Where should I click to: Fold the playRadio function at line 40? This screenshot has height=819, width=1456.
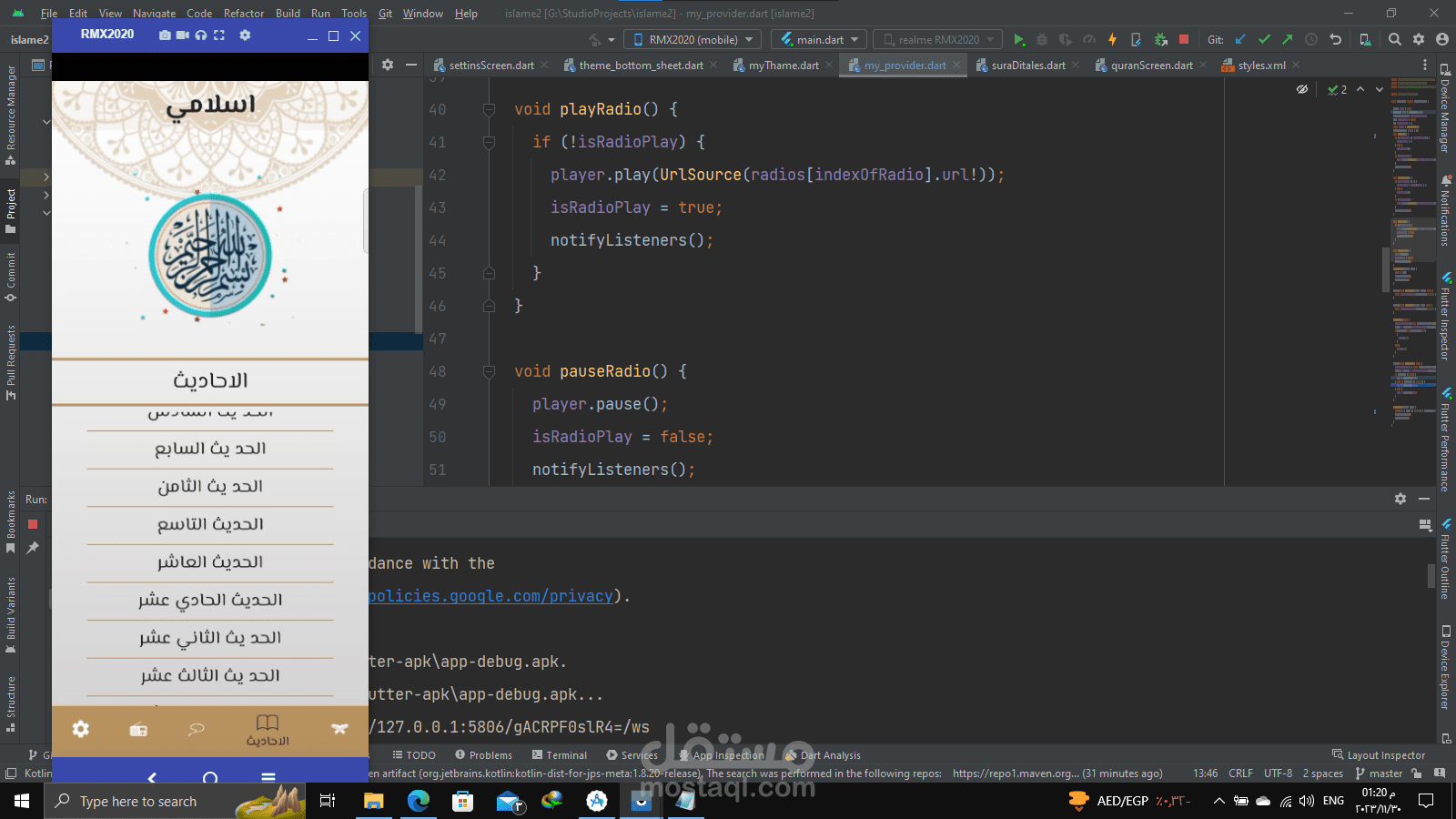tap(489, 109)
